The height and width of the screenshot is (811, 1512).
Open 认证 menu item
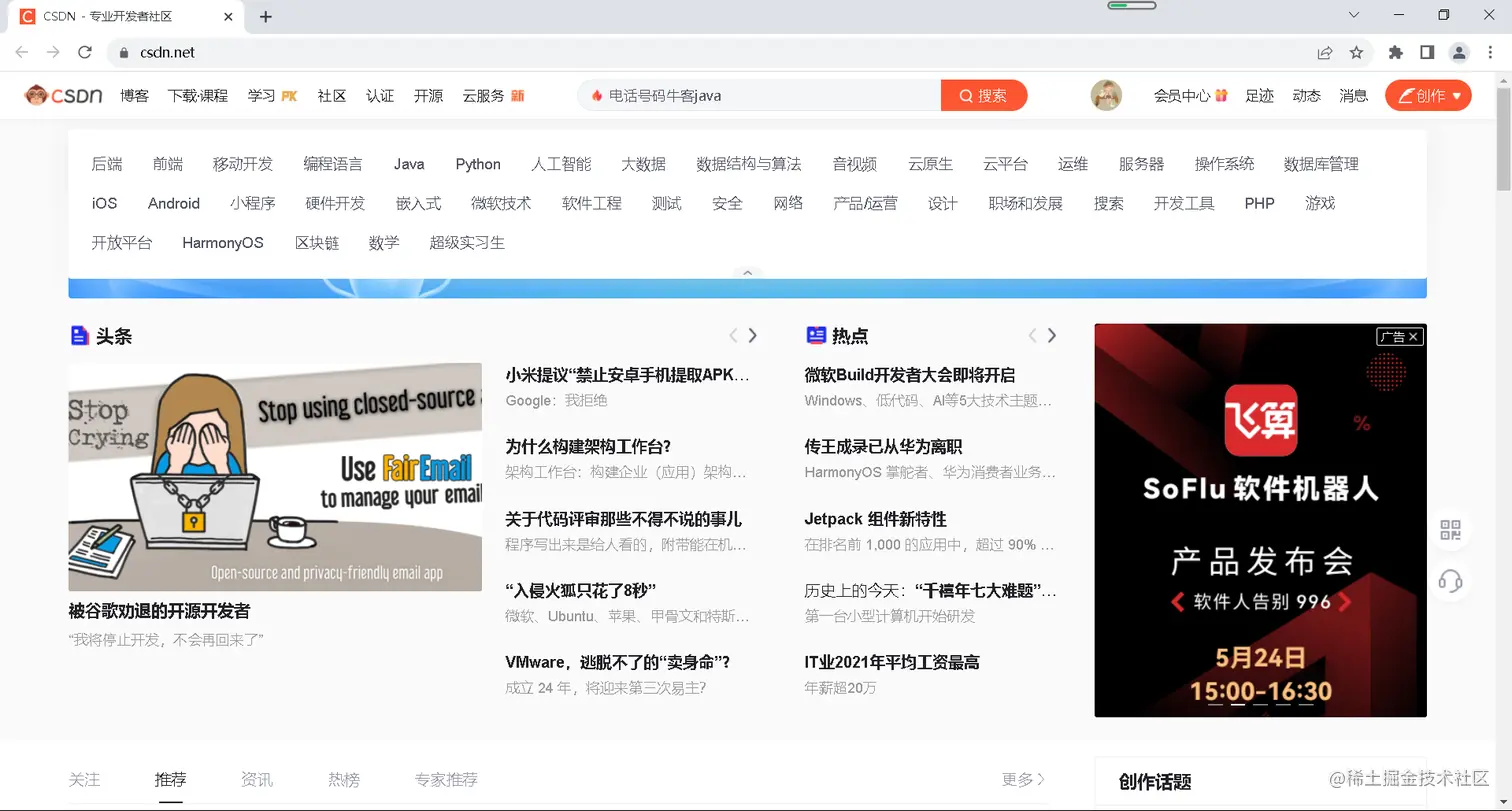pos(380,96)
